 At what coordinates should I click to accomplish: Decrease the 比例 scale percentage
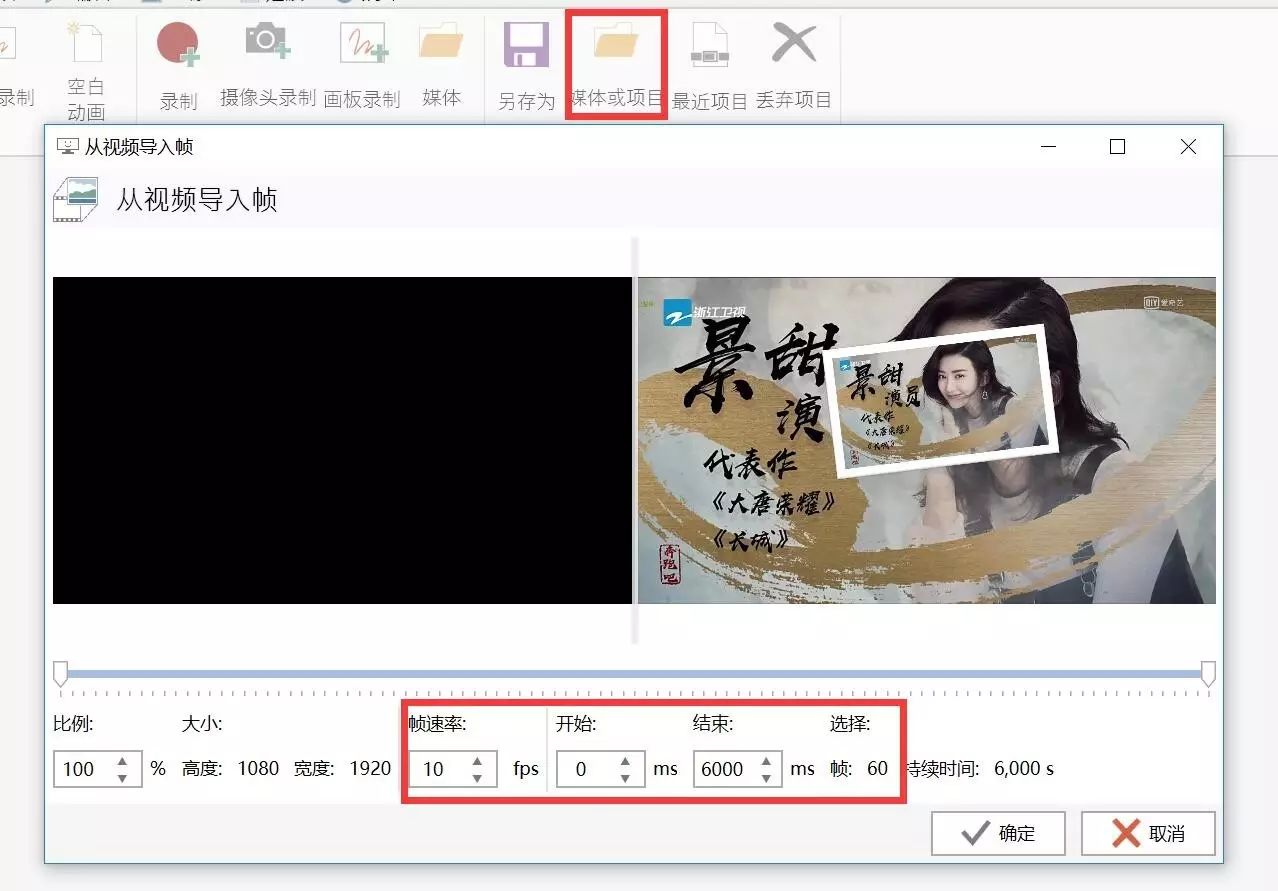[122, 777]
